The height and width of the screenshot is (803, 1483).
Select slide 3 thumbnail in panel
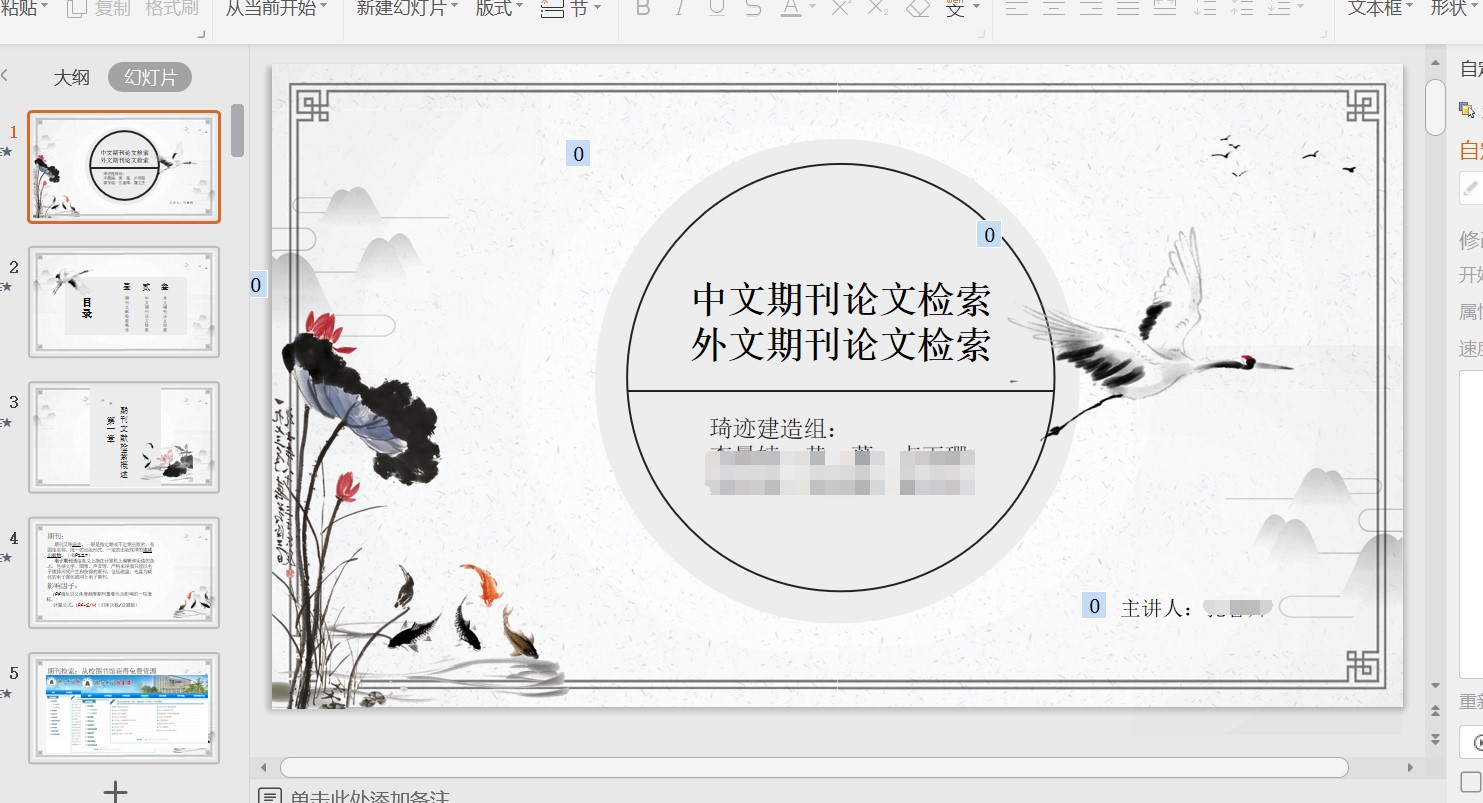[124, 437]
